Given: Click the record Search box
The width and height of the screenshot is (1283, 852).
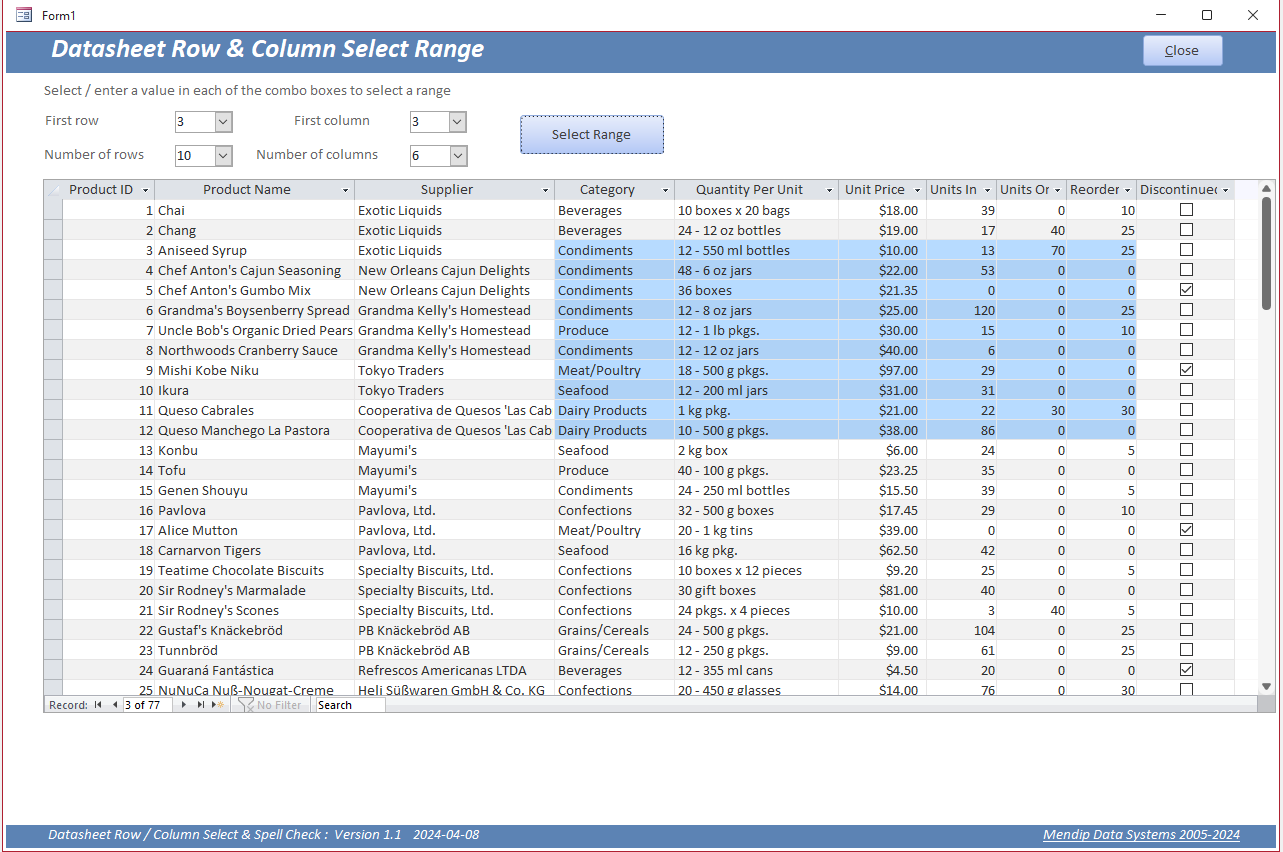Looking at the screenshot, I should point(350,705).
